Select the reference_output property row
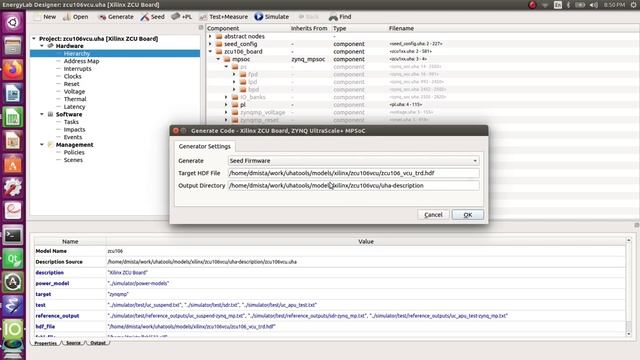Image resolution: width=640 pixels, height=360 pixels. click(330, 316)
